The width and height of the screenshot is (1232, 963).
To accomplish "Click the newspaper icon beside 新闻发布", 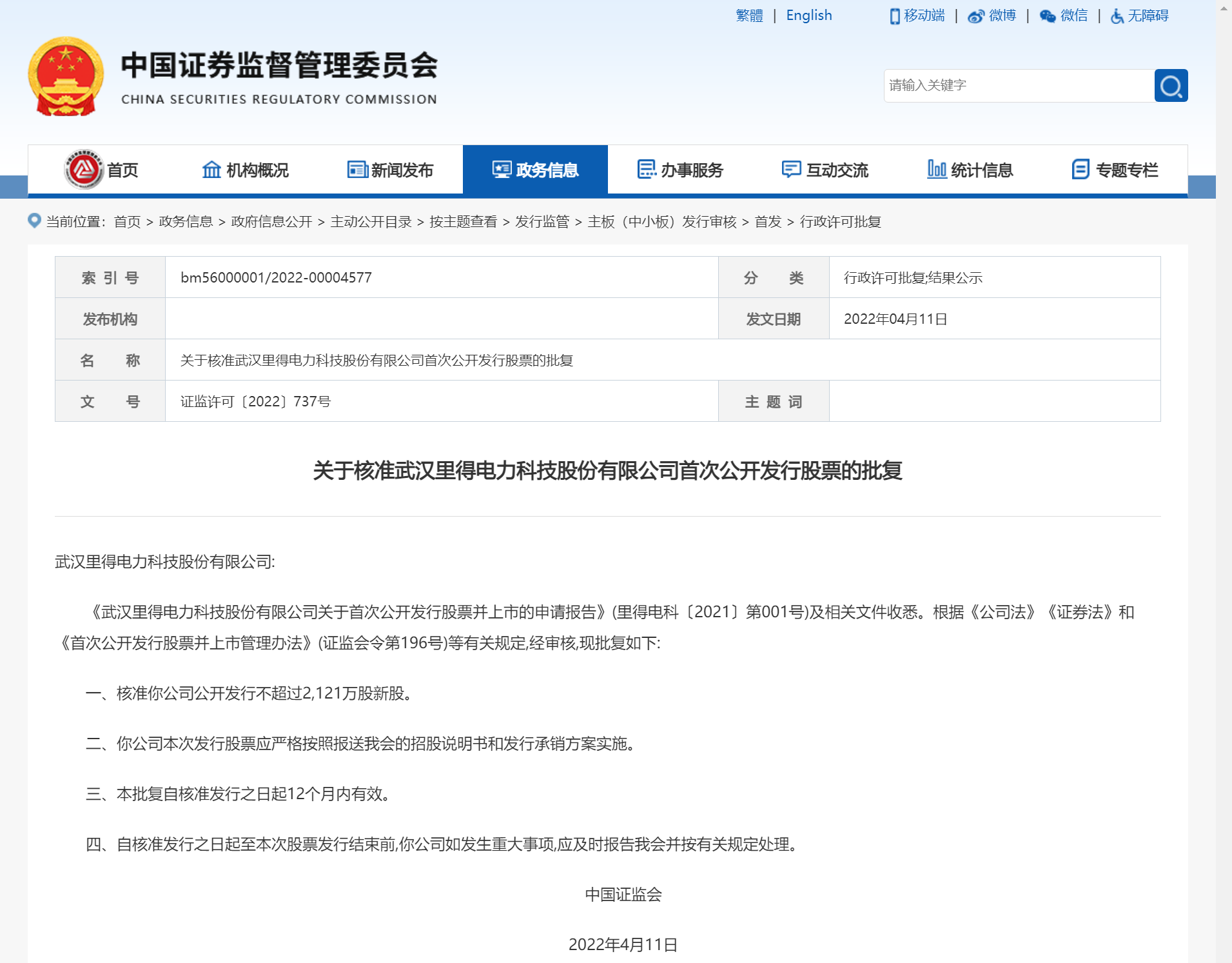I will 357,170.
